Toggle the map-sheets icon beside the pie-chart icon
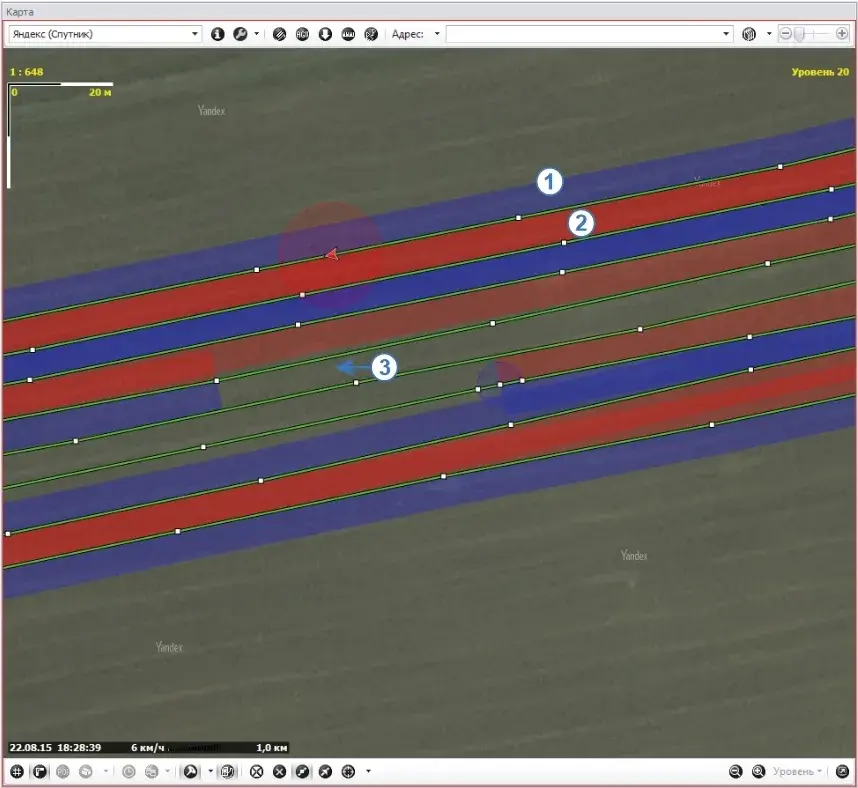Image resolution: width=858 pixels, height=788 pixels. (227, 772)
